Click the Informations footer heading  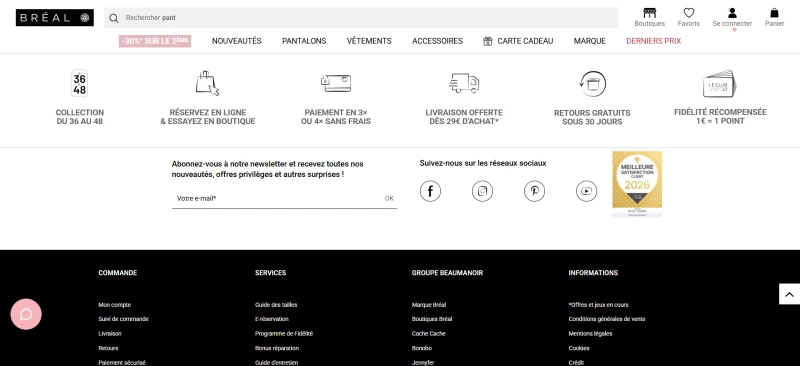(593, 273)
